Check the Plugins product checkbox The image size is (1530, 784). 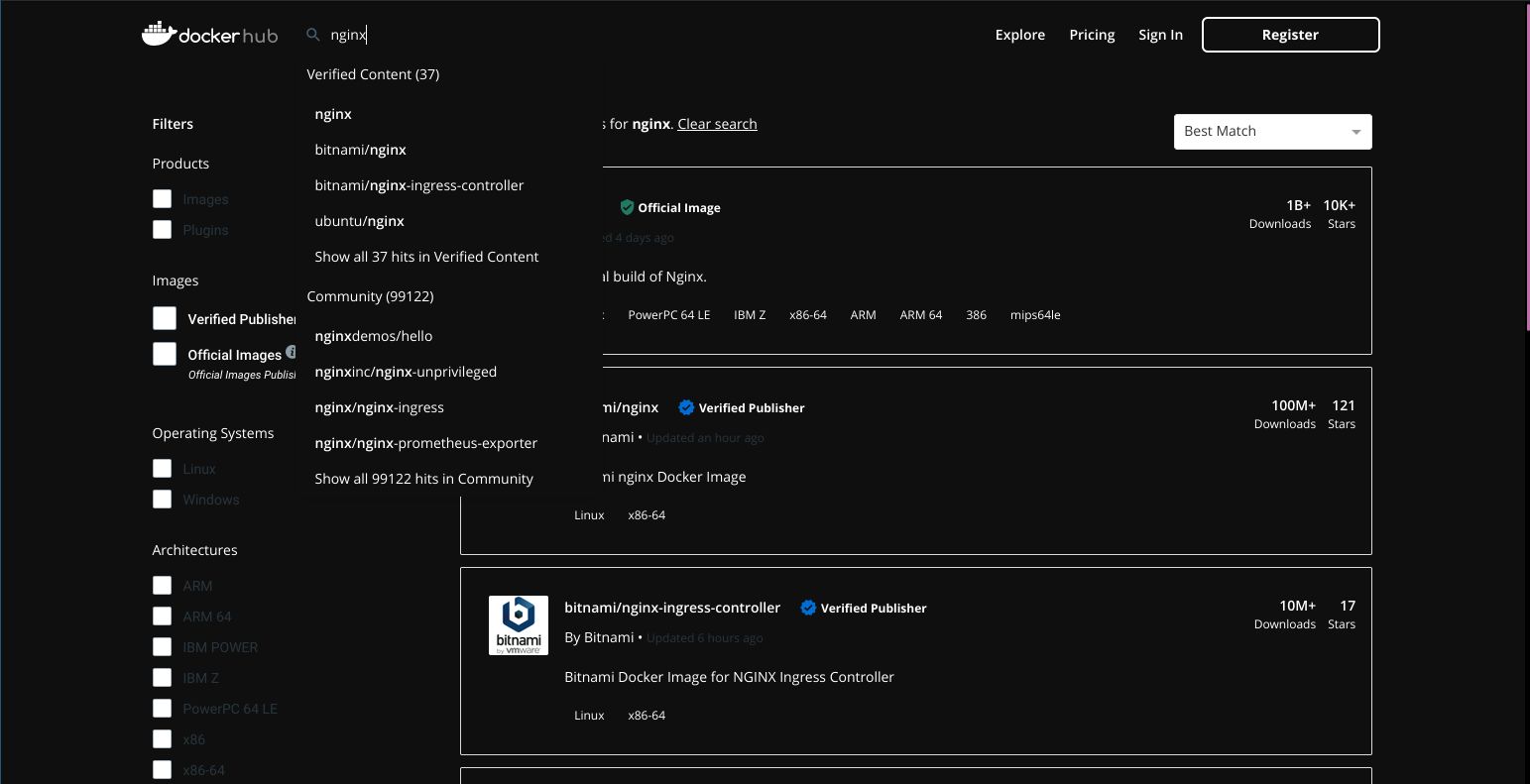click(162, 230)
